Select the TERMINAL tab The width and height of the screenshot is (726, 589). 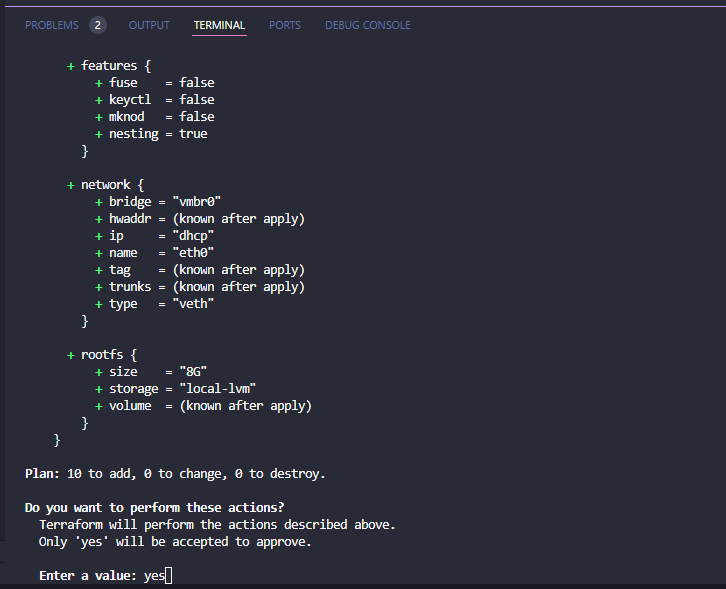tap(219, 25)
